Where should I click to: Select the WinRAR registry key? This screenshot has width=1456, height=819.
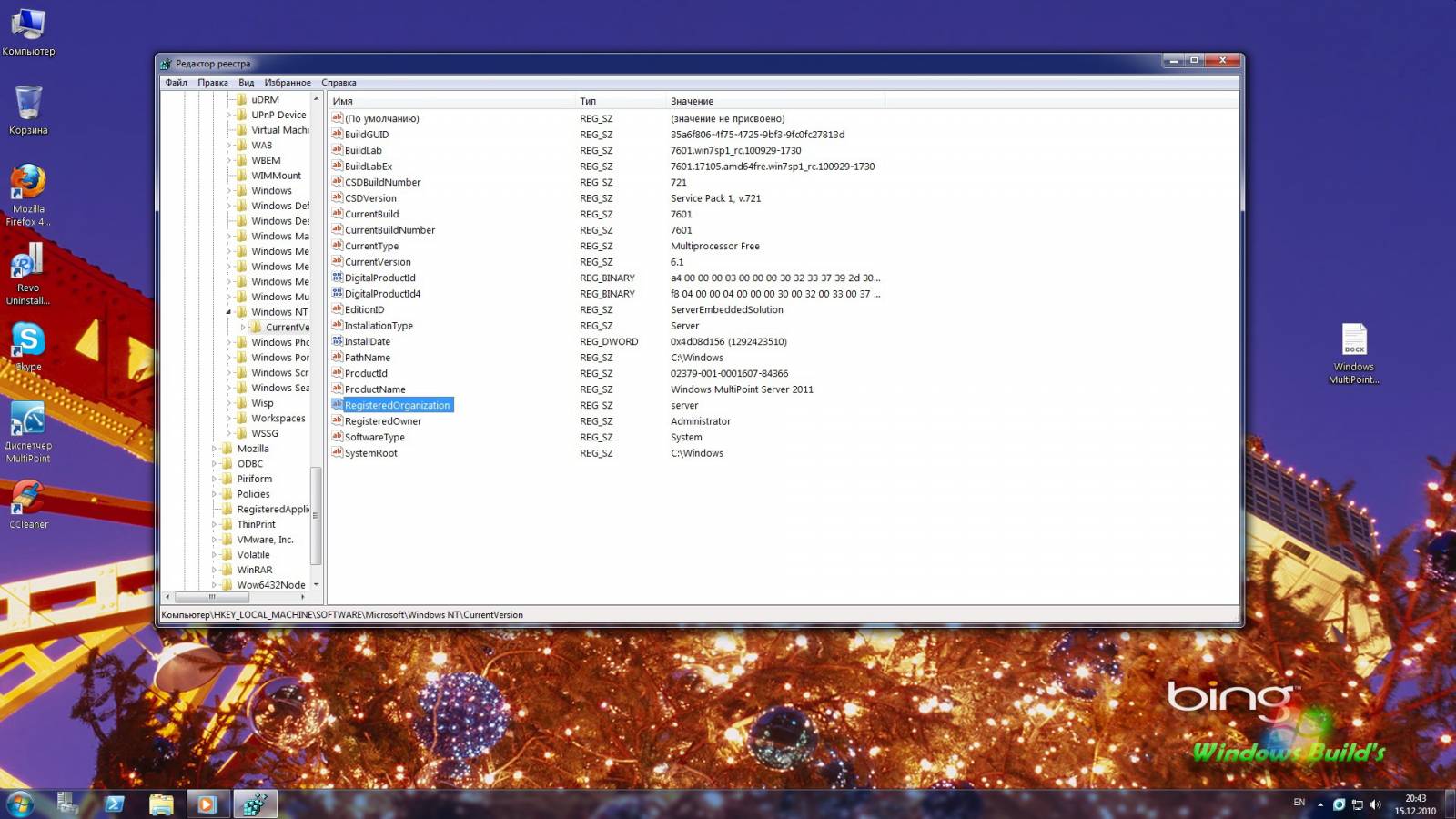255,570
